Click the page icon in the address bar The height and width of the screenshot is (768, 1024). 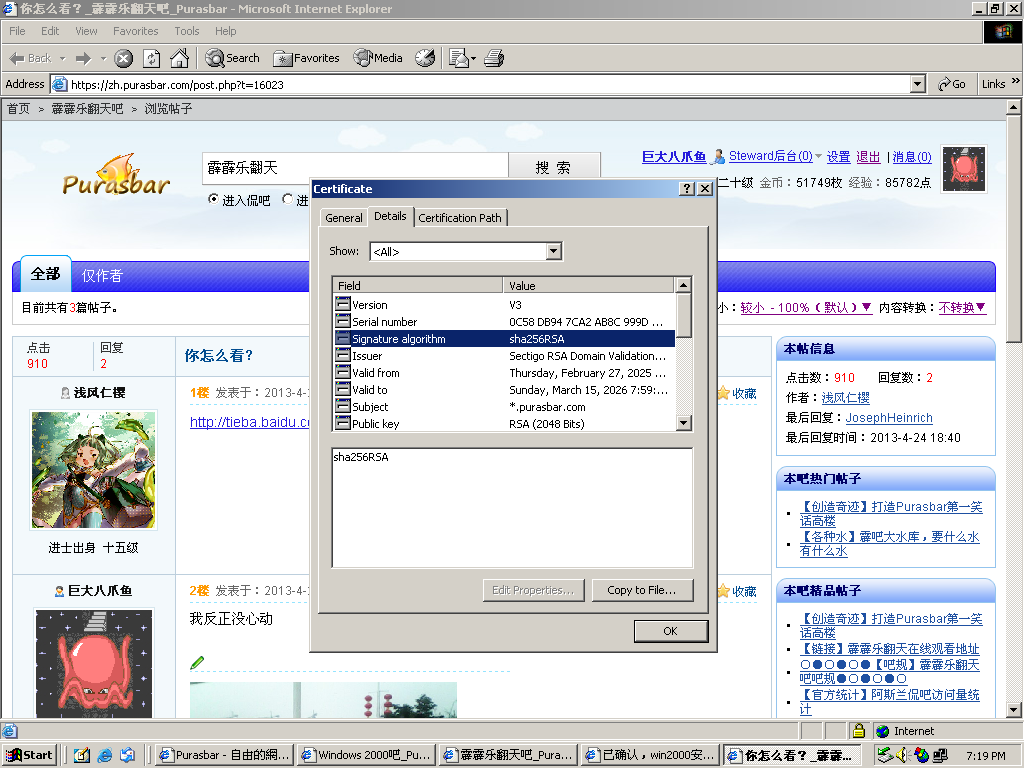(x=59, y=84)
